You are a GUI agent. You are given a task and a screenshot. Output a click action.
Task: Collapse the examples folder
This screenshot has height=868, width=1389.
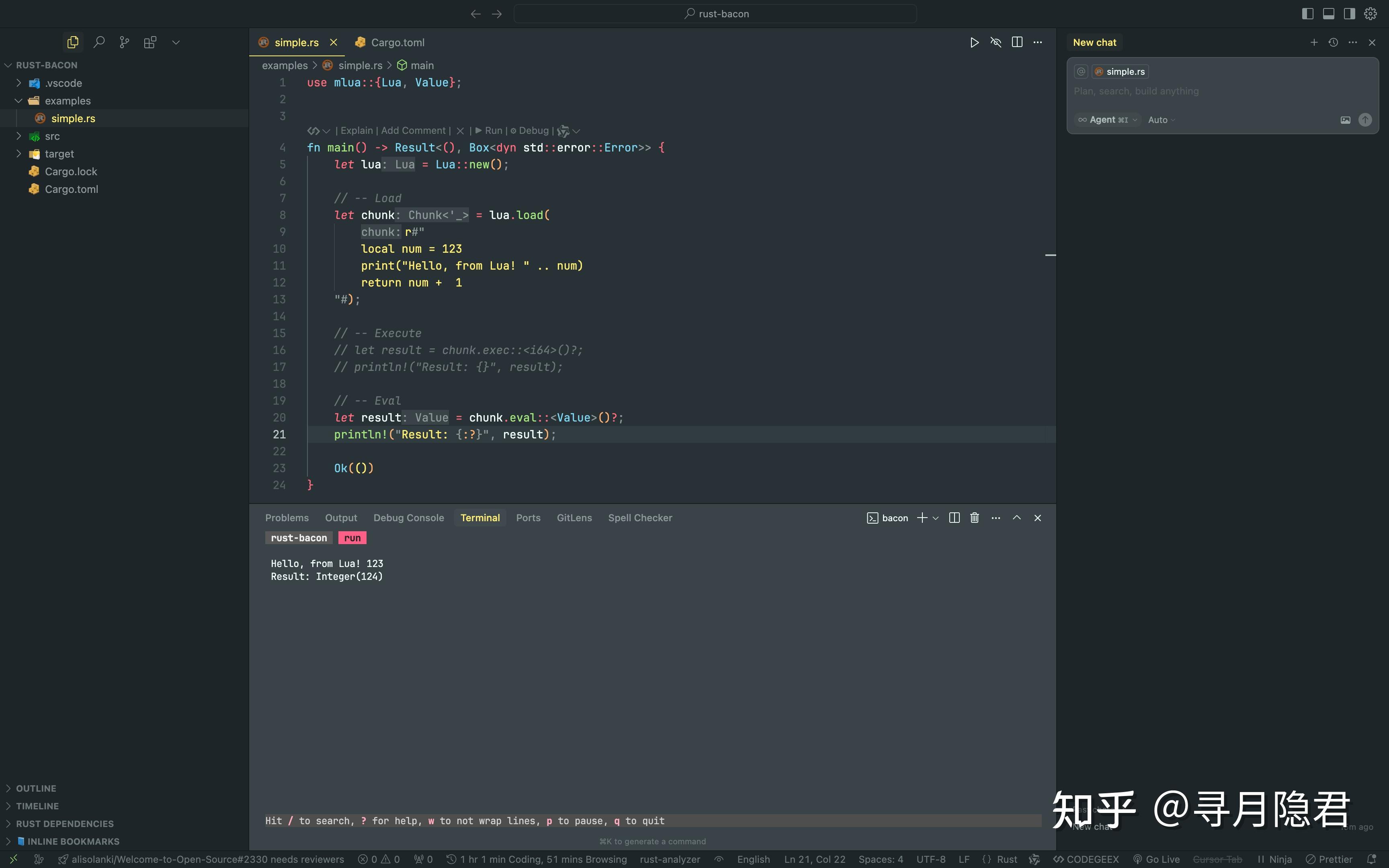pyautogui.click(x=69, y=100)
